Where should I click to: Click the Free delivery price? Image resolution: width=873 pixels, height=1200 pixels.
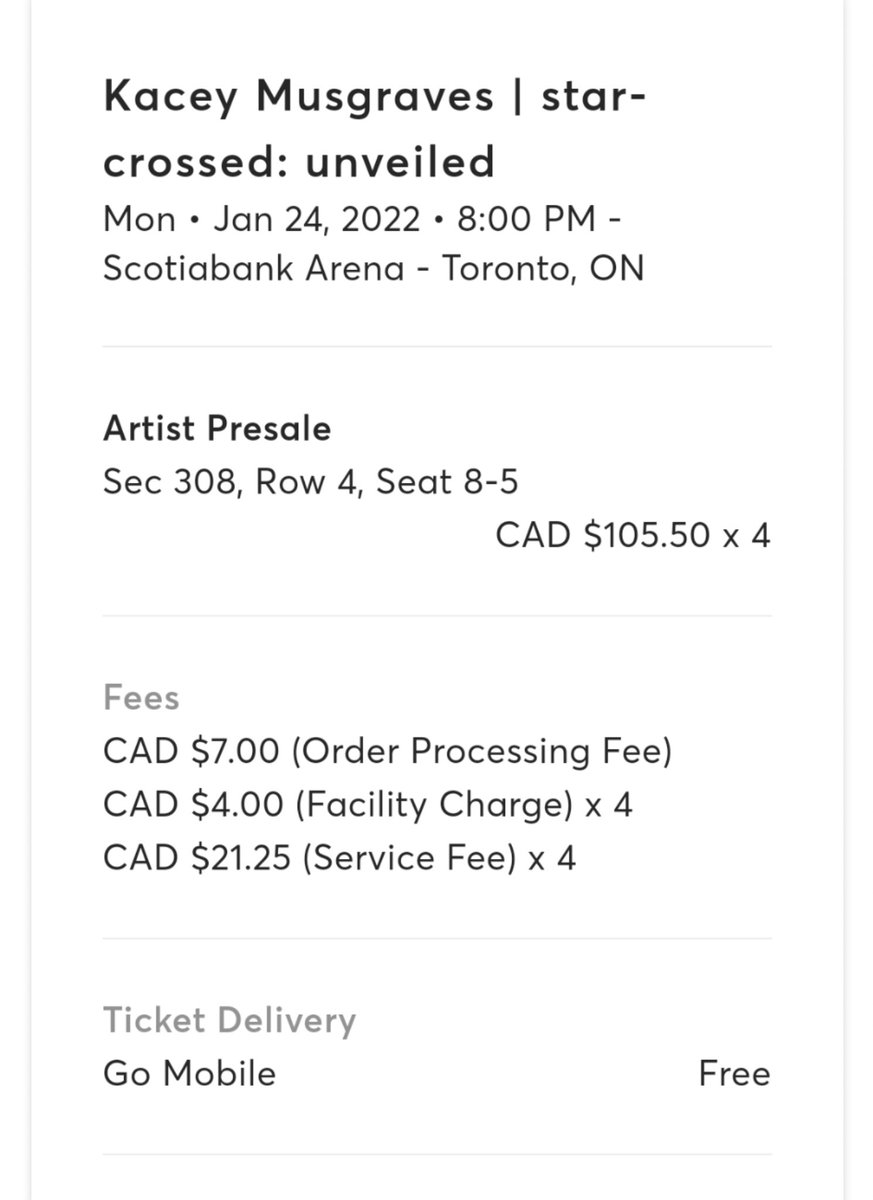[x=734, y=1074]
